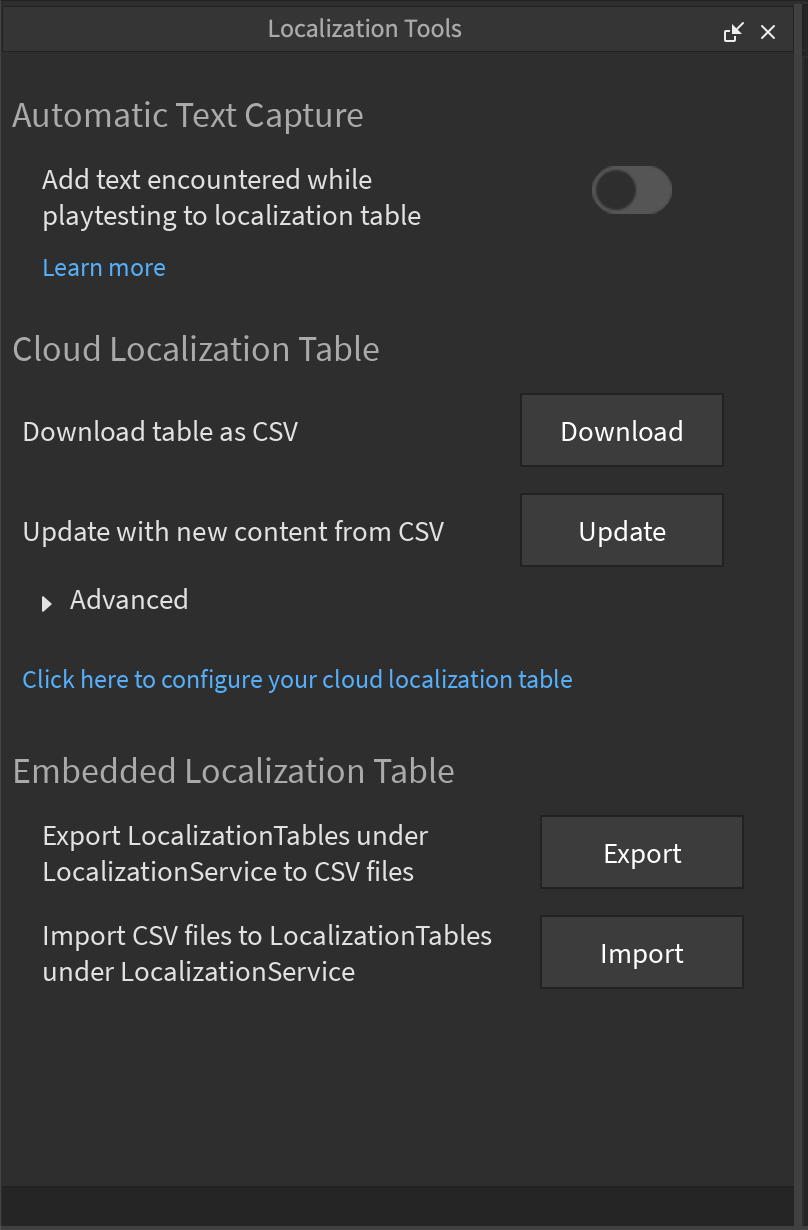Select the Embedded Localization Table heading

tap(234, 772)
